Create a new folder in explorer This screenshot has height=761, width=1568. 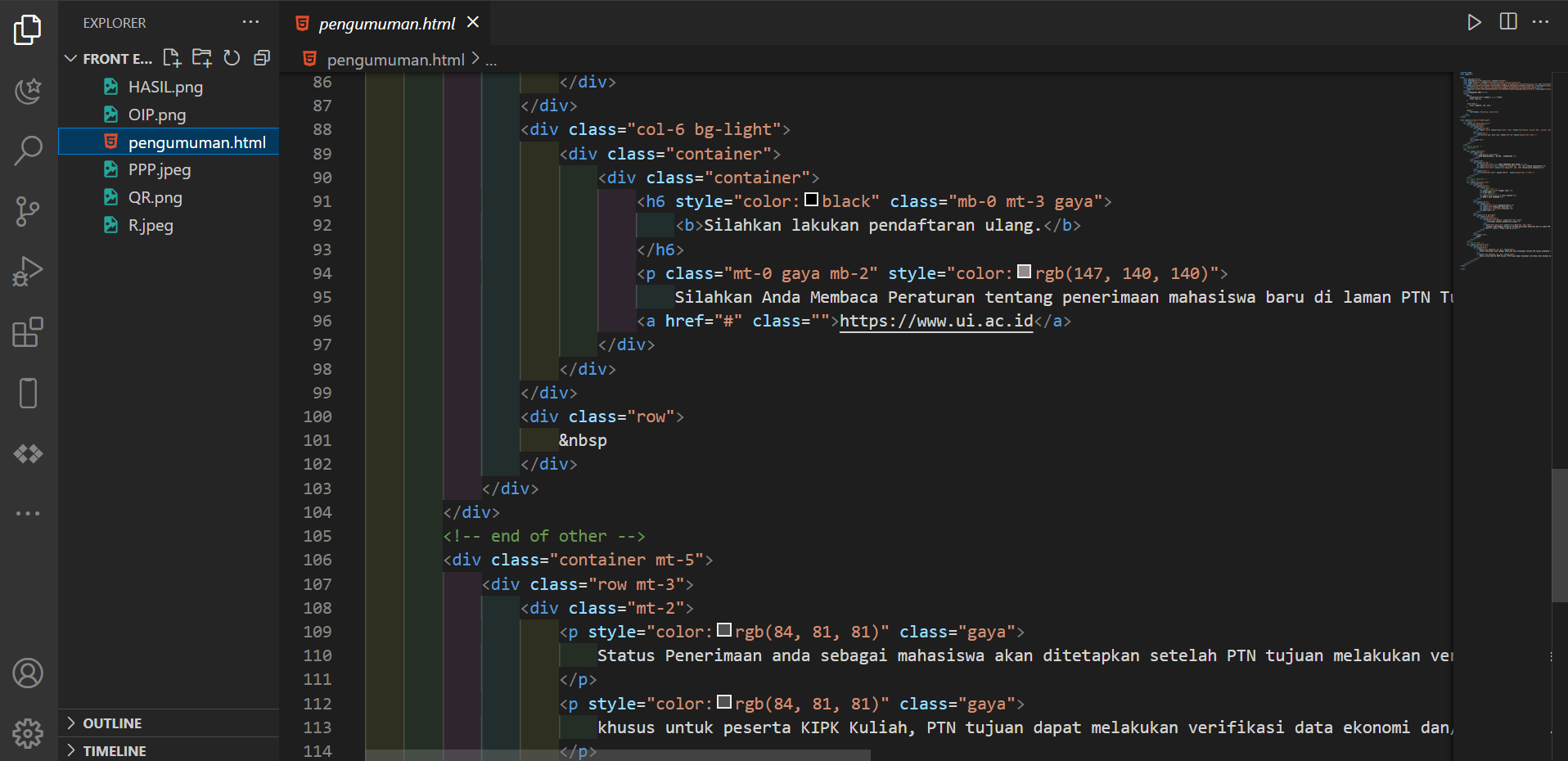202,58
